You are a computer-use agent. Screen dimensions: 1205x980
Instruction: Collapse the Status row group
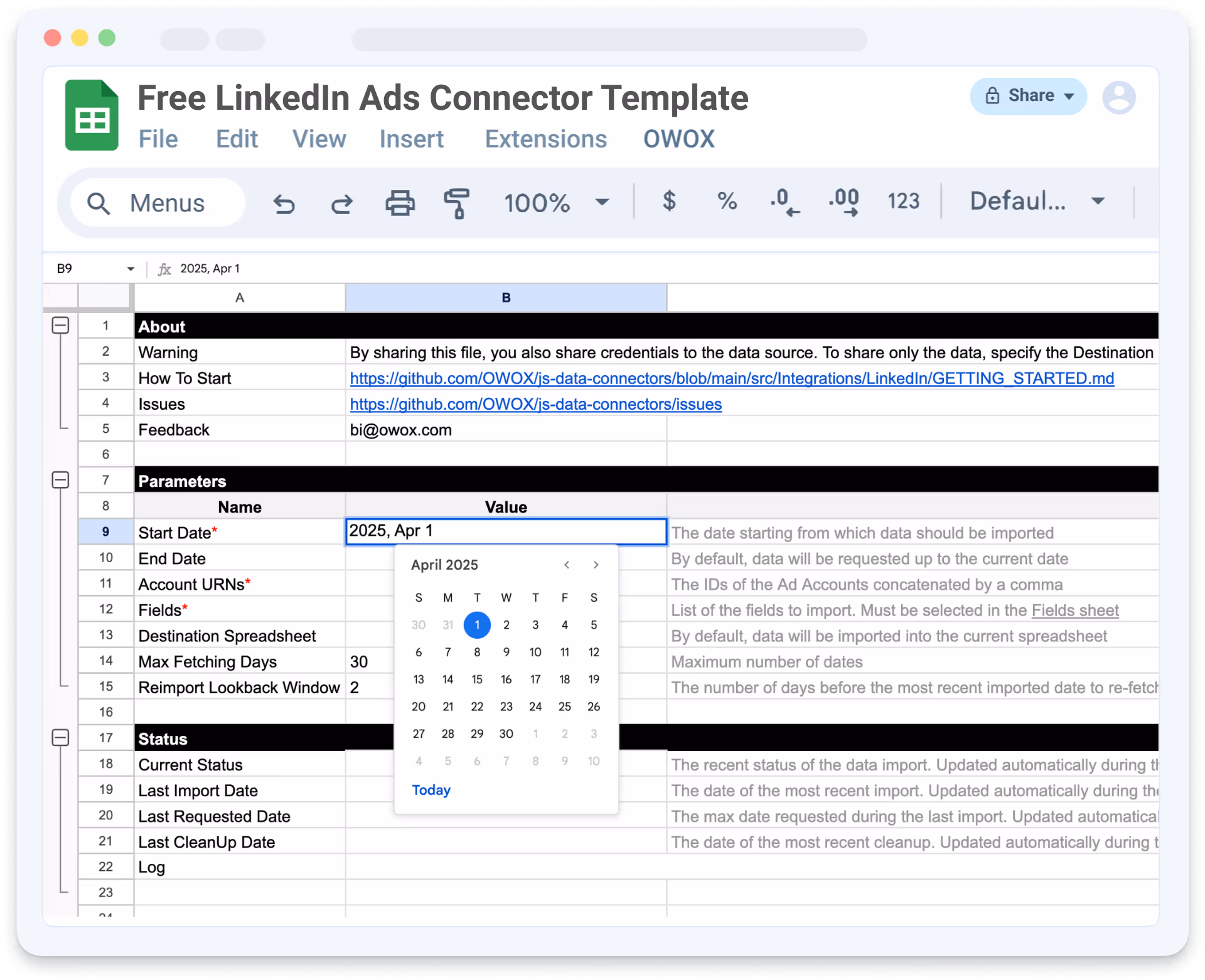[x=60, y=738]
